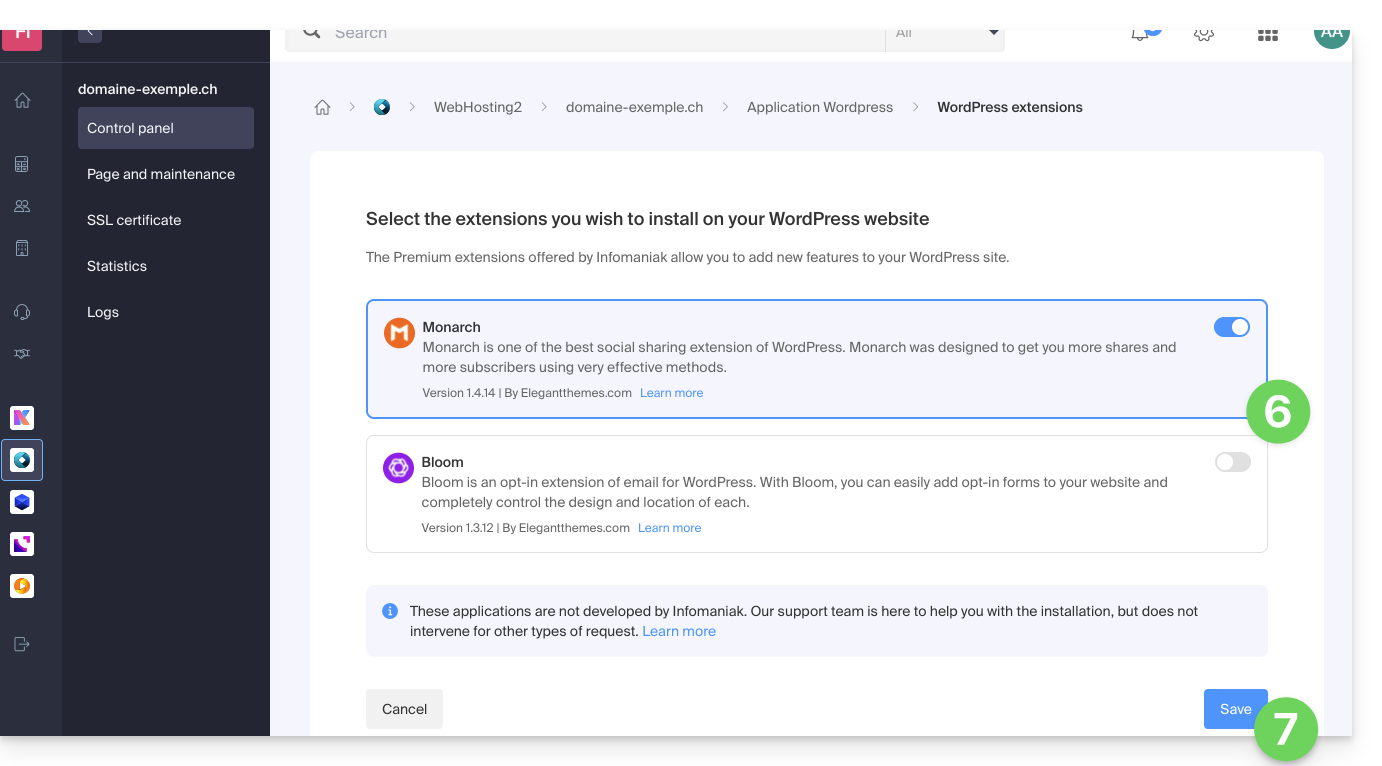Click the Save button
Image resolution: width=1382 pixels, height=766 pixels.
1234,709
